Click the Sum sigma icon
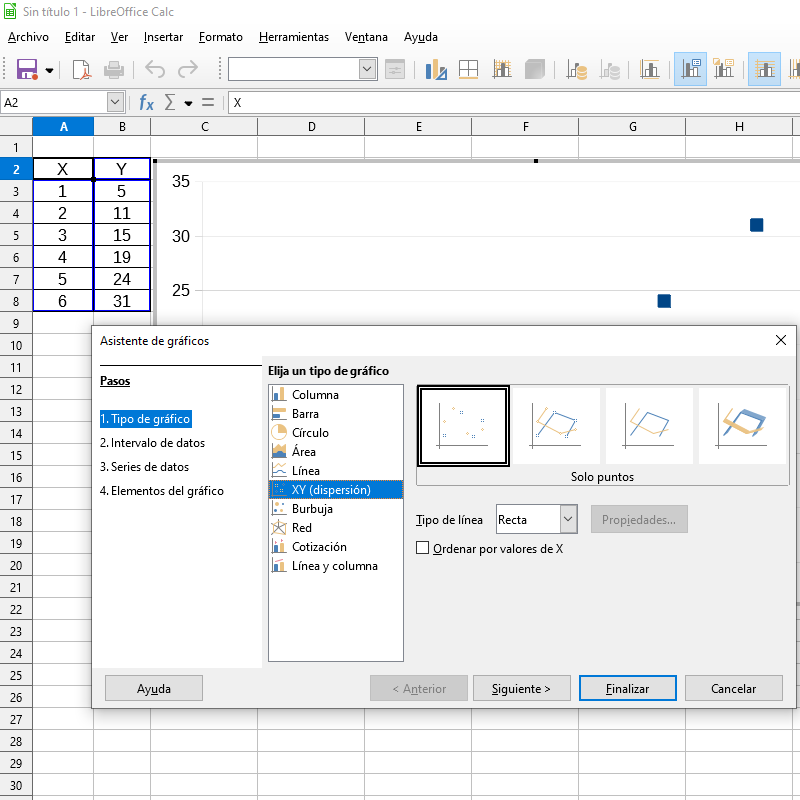Image resolution: width=800 pixels, height=800 pixels. pos(169,102)
